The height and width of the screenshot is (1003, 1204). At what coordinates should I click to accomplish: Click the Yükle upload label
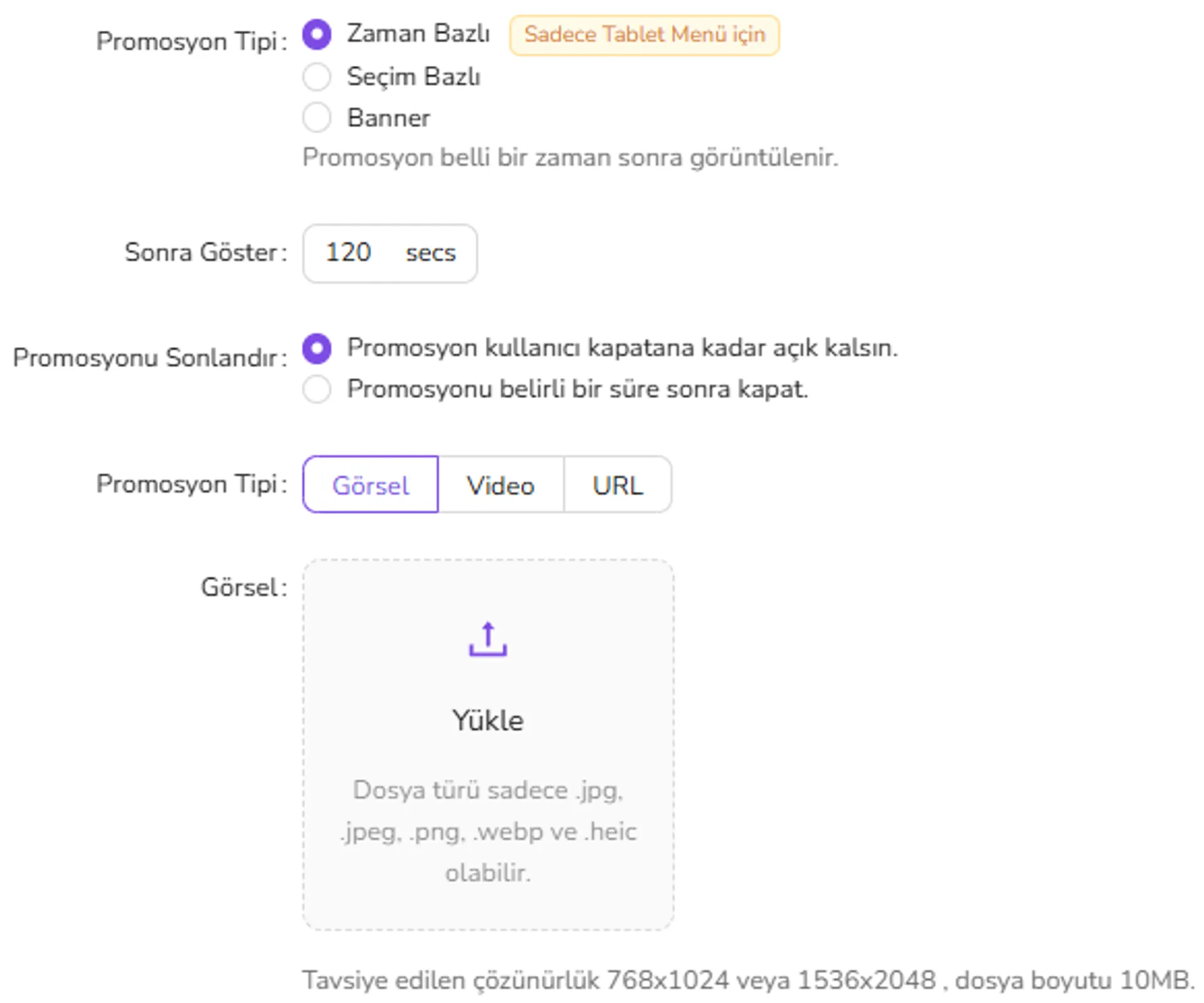pos(488,720)
